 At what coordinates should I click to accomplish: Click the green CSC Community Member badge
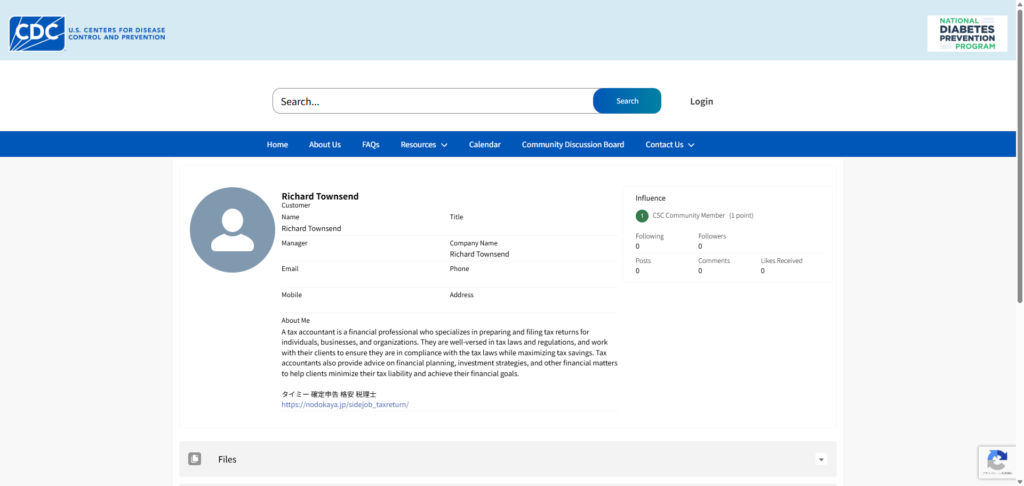click(642, 215)
